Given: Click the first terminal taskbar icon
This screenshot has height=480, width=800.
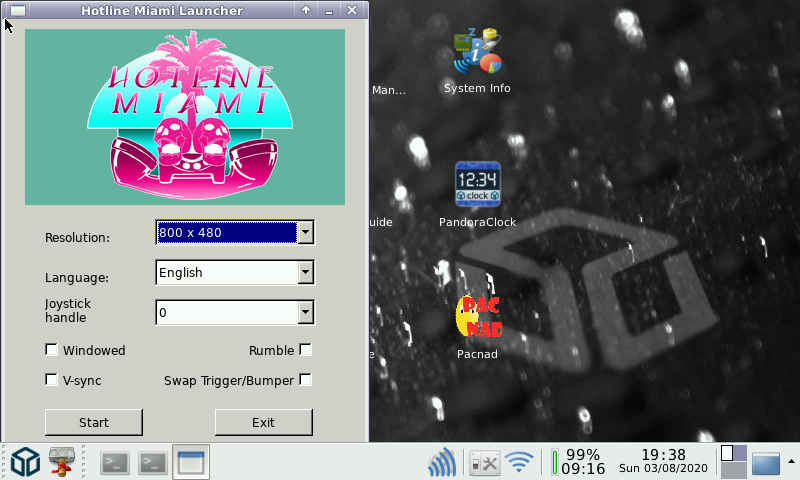Looking at the screenshot, I should (x=116, y=462).
